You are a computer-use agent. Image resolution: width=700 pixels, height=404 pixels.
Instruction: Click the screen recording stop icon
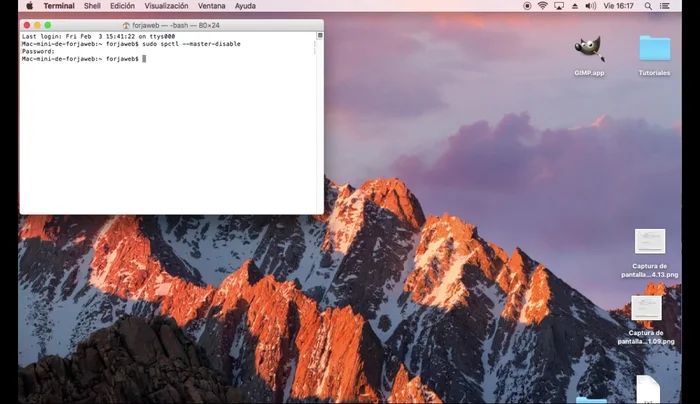coord(527,6)
